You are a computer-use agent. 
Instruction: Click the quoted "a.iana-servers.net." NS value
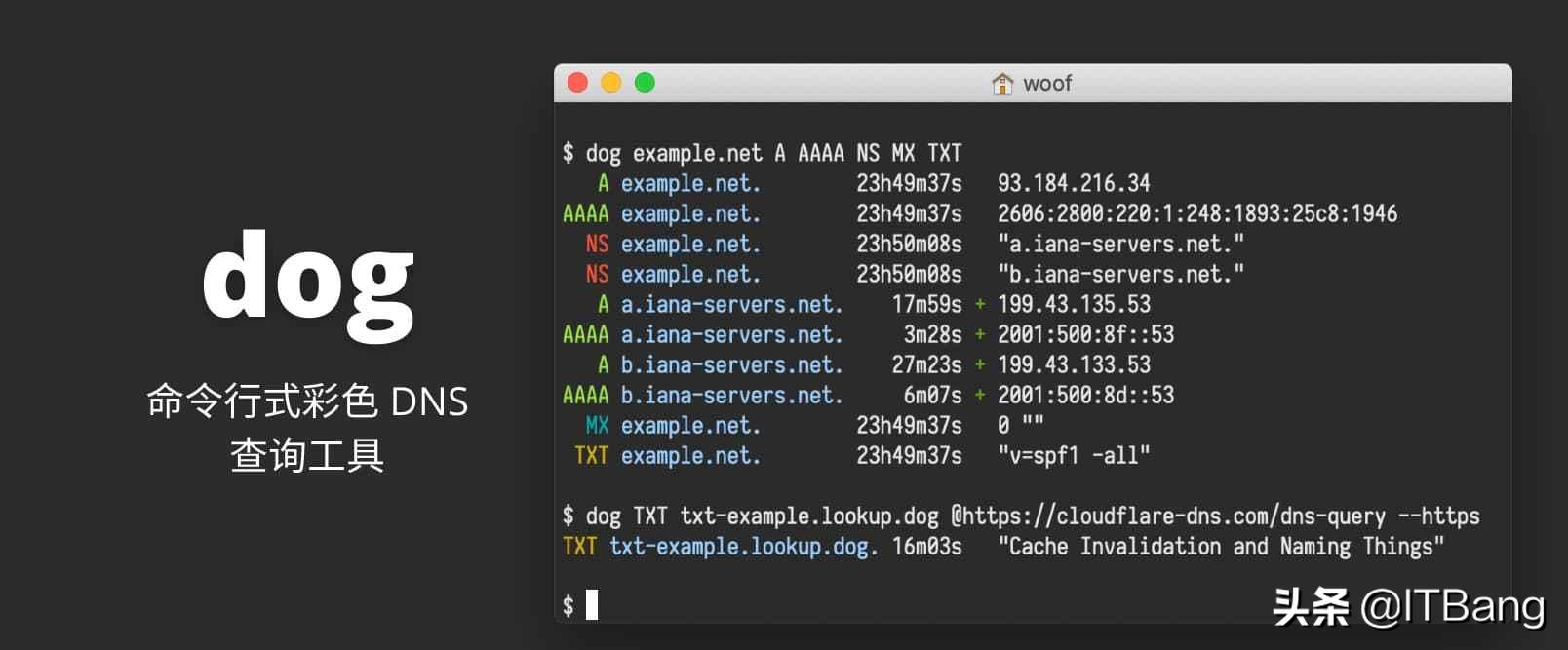pyautogui.click(x=1120, y=244)
